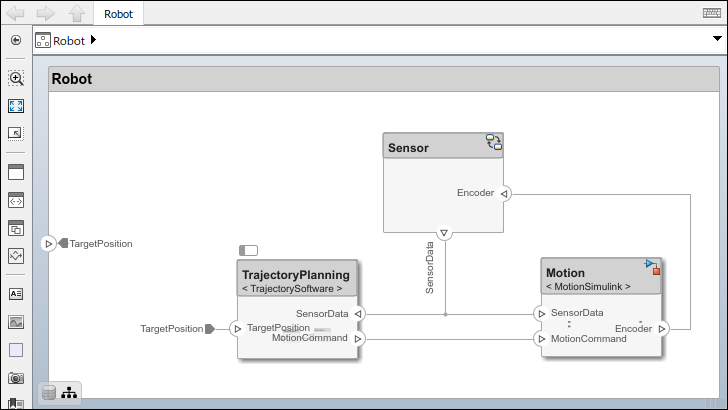Open the dropdown arrow at address bar right
Image resolution: width=728 pixels, height=410 pixels.
716,40
